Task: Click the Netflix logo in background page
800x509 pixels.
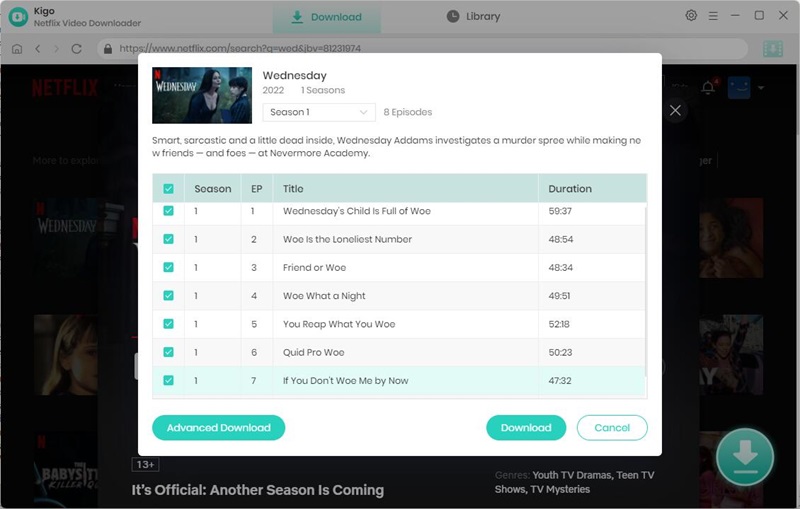Action: tap(65, 88)
